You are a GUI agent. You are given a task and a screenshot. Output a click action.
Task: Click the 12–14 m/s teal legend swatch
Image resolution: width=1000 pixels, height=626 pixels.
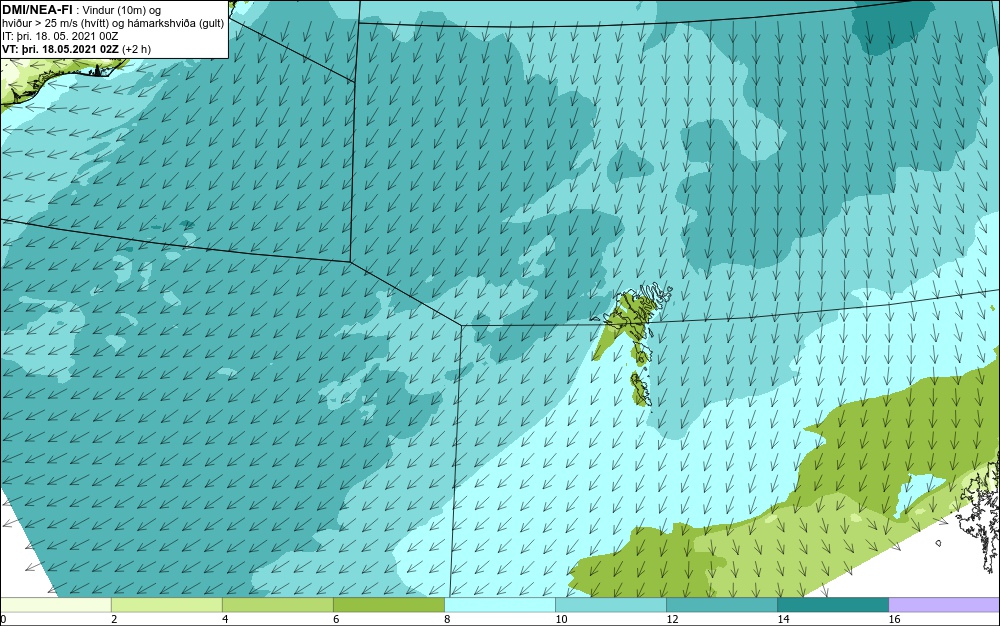pos(721,605)
